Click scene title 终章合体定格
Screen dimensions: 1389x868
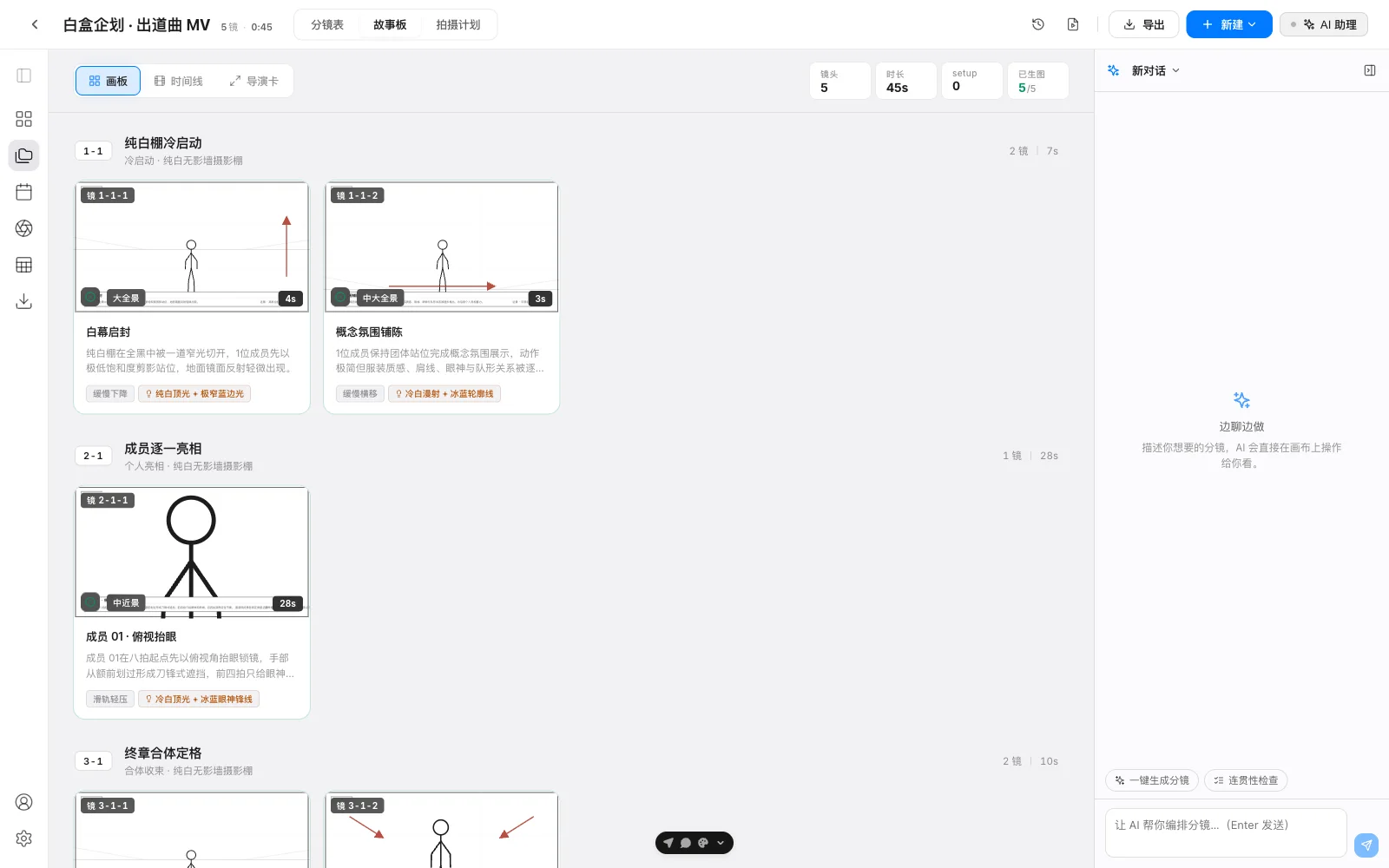tap(163, 753)
